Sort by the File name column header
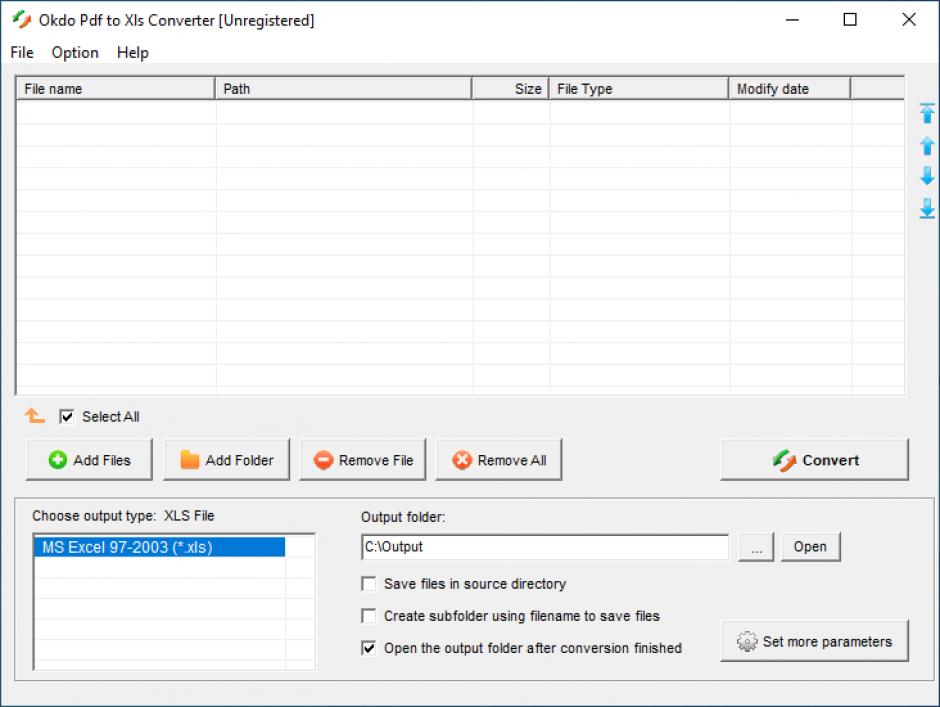940x707 pixels. point(115,89)
